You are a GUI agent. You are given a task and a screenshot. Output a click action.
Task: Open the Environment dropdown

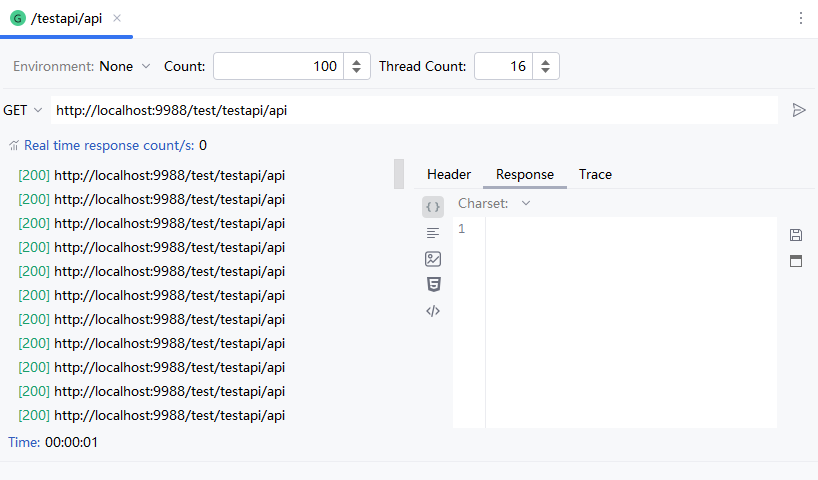[124, 66]
